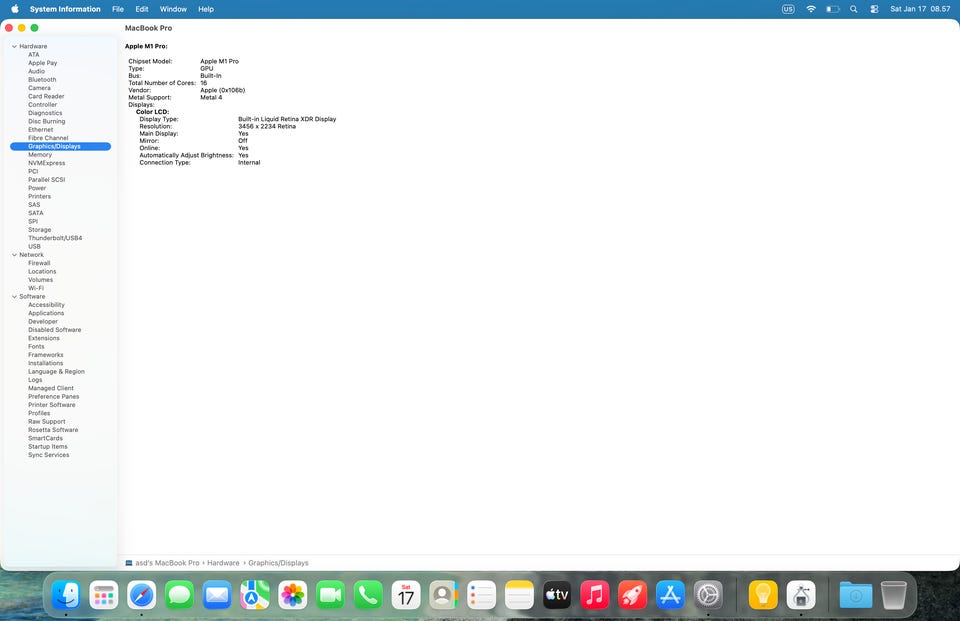The width and height of the screenshot is (960, 621).
Task: Open Downloads folder in the Dock
Action: pyautogui.click(x=856, y=595)
